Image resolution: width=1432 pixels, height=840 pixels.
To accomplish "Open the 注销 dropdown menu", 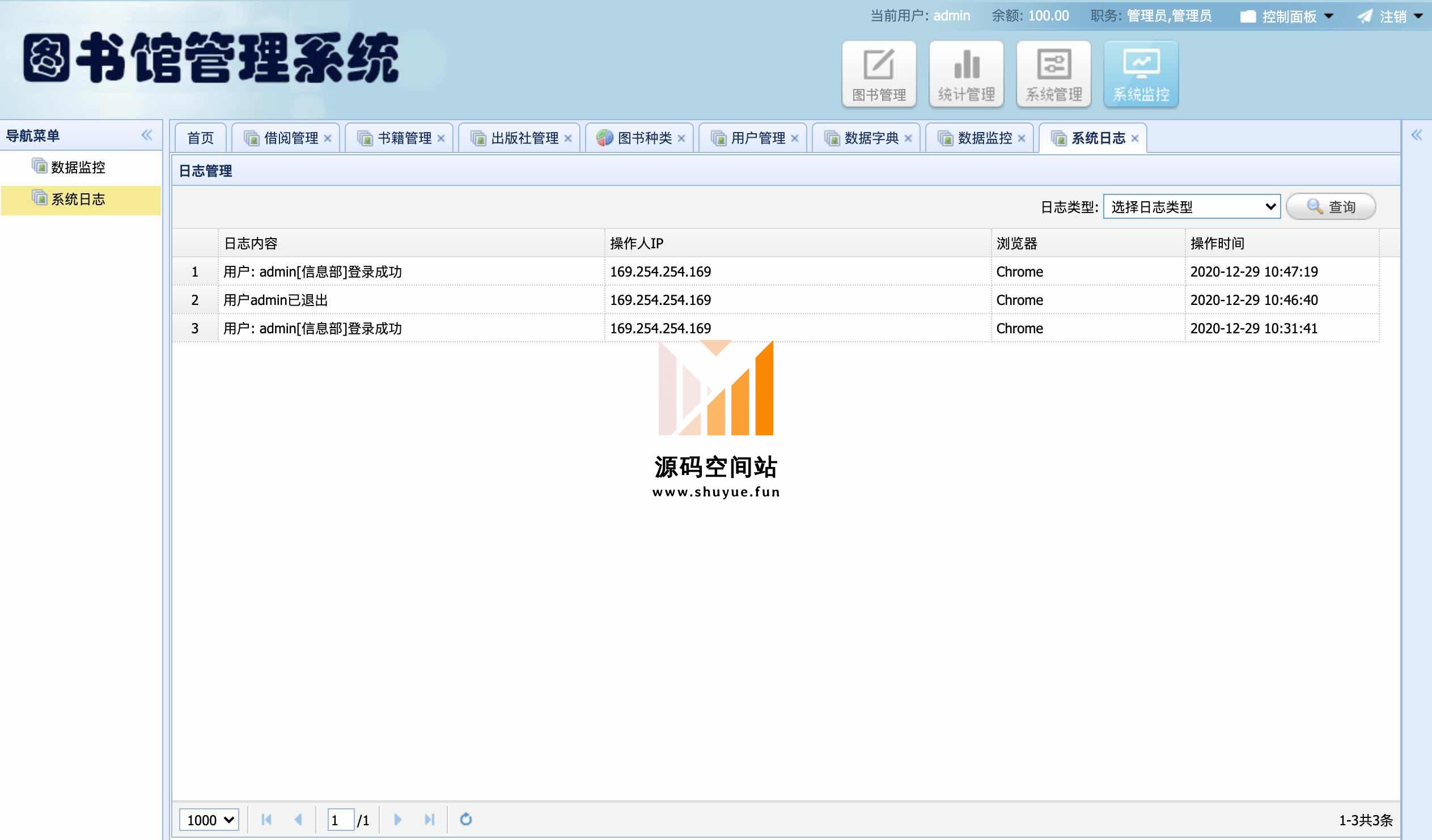I will (1390, 16).
